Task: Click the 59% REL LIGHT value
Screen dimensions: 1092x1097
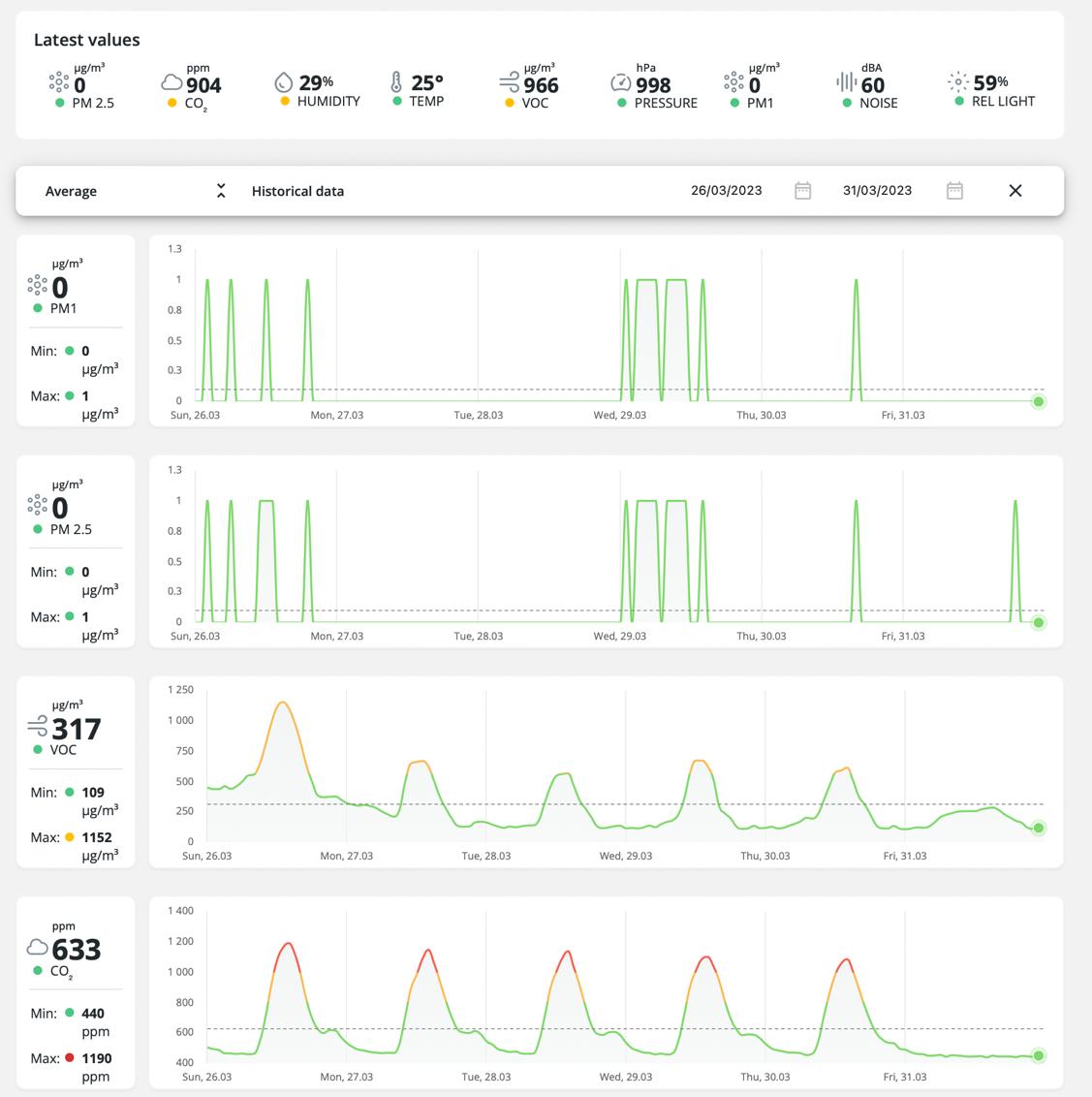Action: click(x=990, y=82)
